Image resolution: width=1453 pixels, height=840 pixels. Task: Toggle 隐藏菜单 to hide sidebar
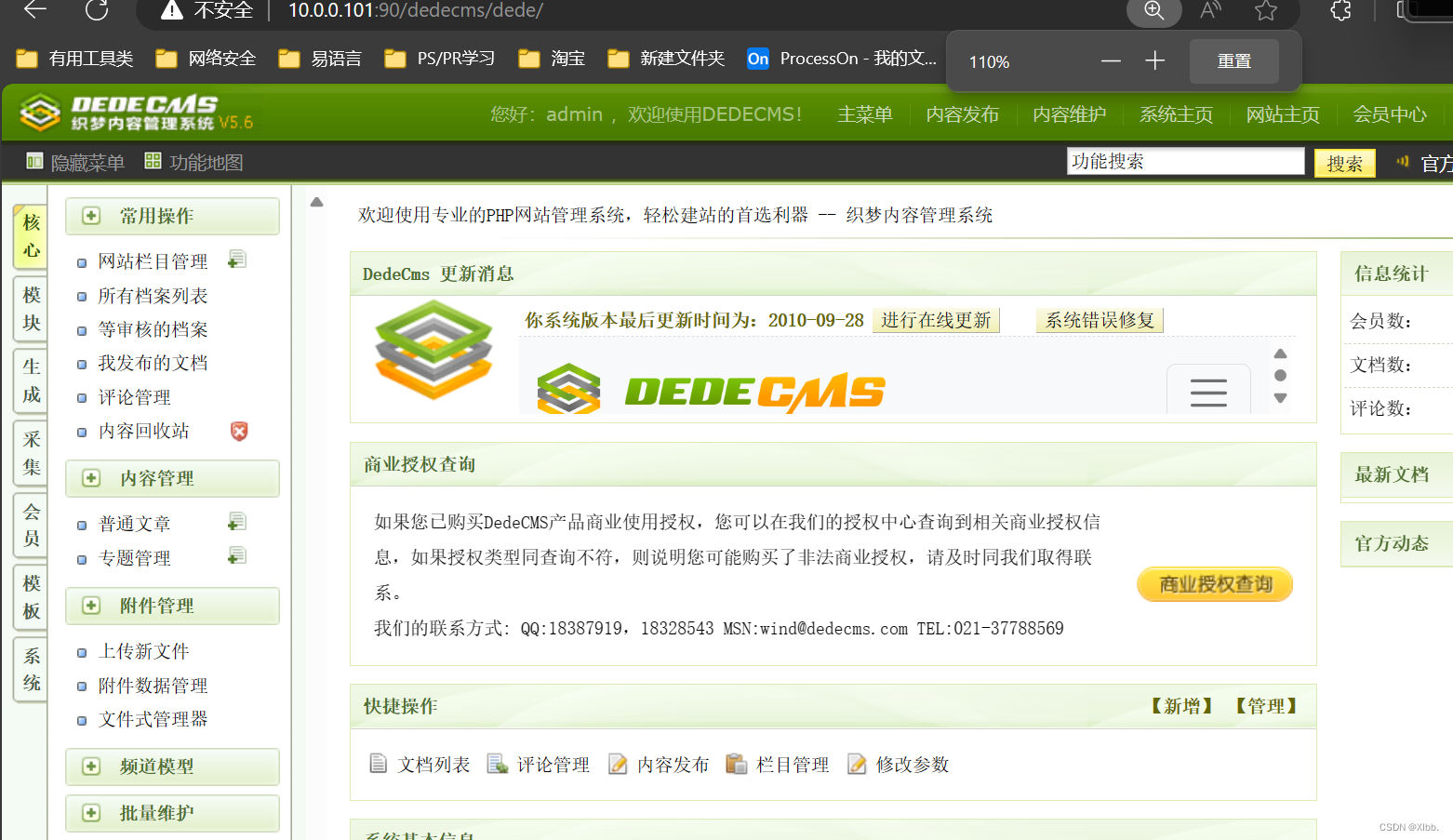pyautogui.click(x=75, y=163)
